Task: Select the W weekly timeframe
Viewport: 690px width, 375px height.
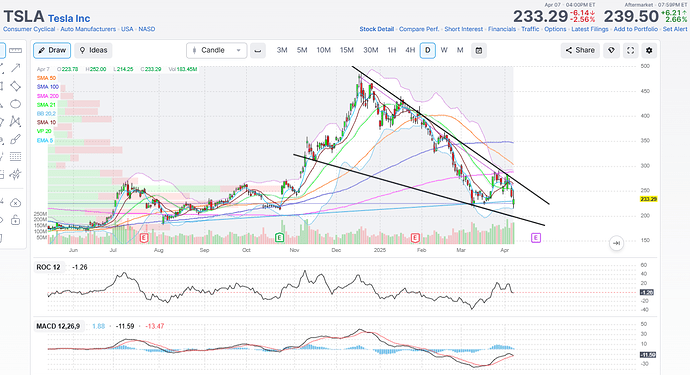Action: coord(444,50)
